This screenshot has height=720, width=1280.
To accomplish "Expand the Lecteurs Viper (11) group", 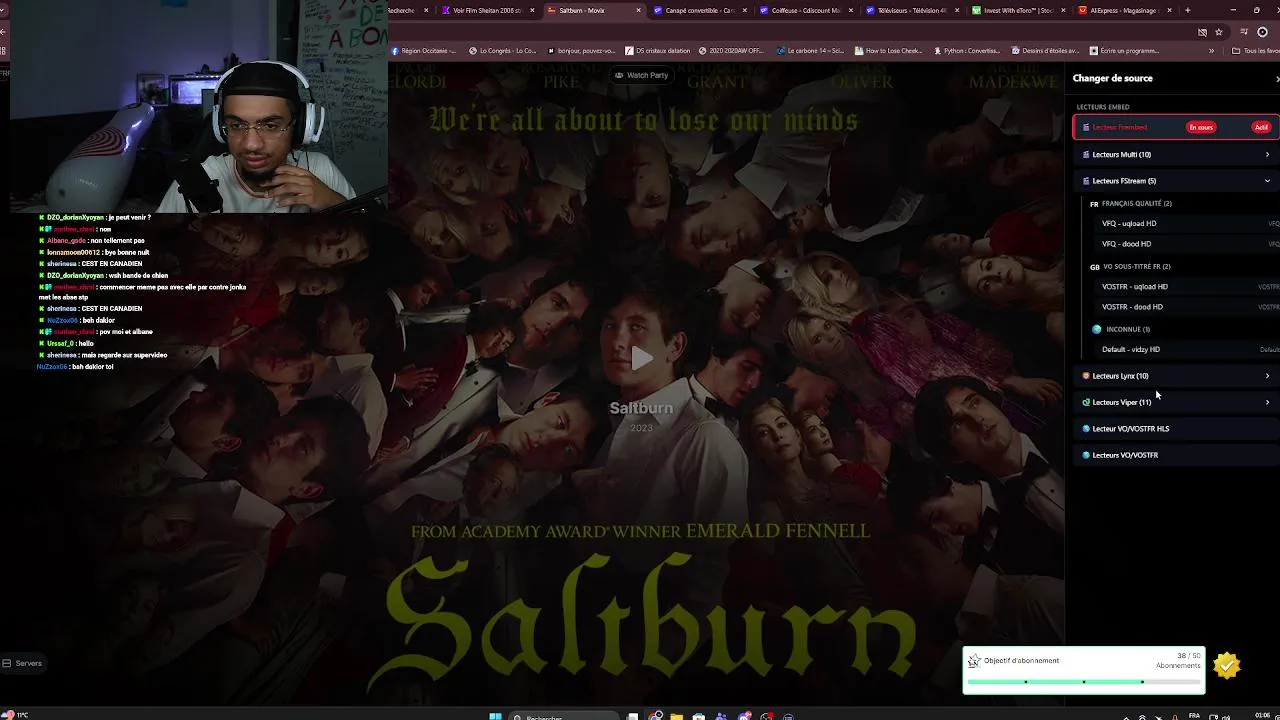I will (1175, 402).
